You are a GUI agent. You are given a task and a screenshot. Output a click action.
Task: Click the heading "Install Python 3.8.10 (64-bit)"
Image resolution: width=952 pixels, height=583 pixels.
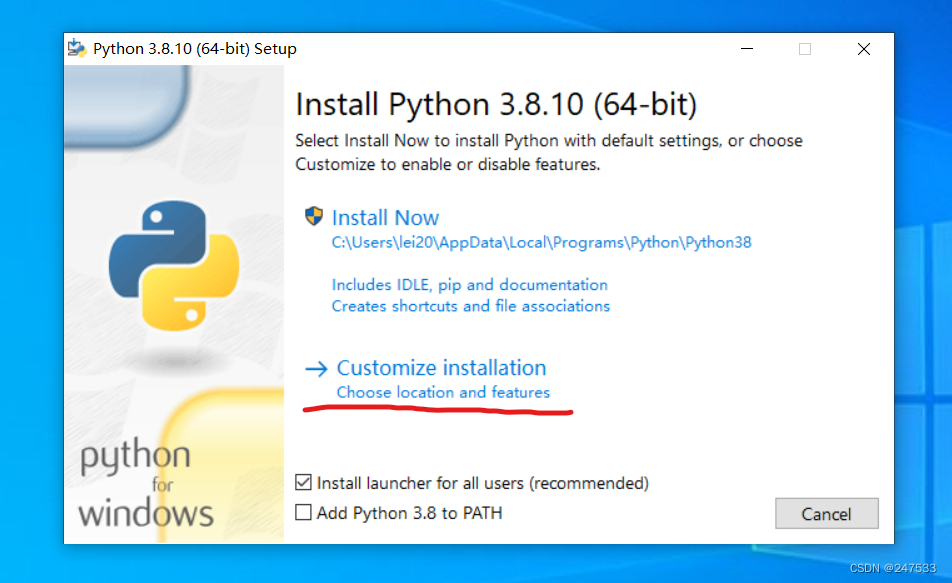point(496,104)
